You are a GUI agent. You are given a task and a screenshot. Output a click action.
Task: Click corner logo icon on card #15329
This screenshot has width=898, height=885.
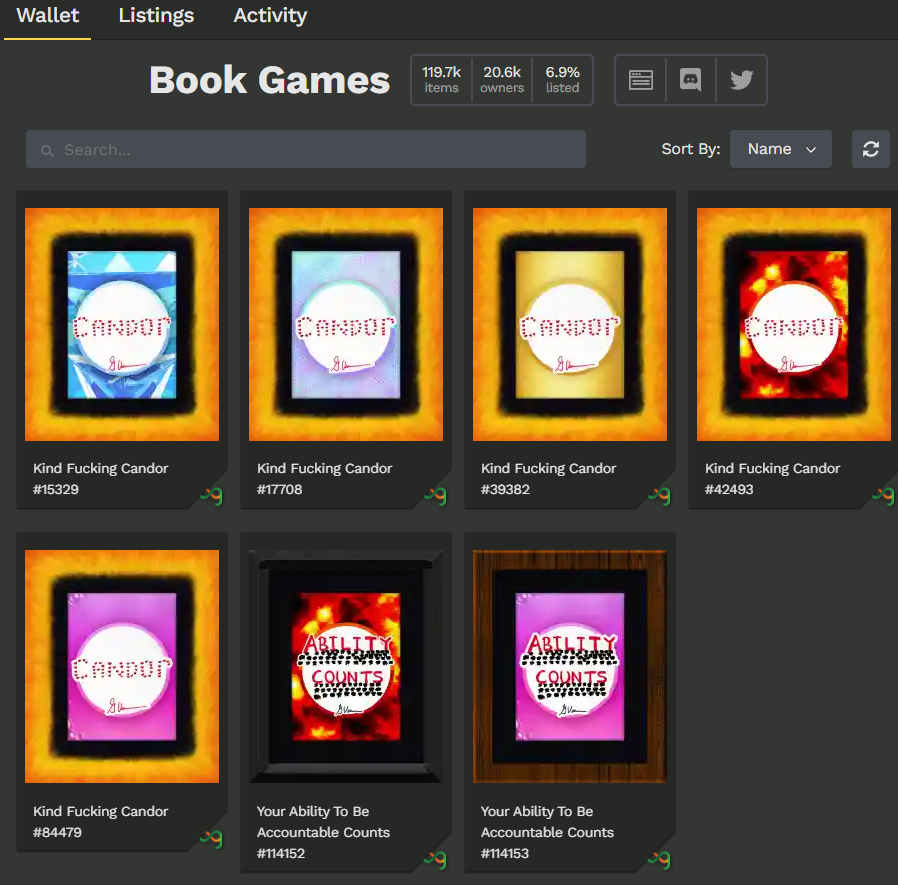click(211, 495)
